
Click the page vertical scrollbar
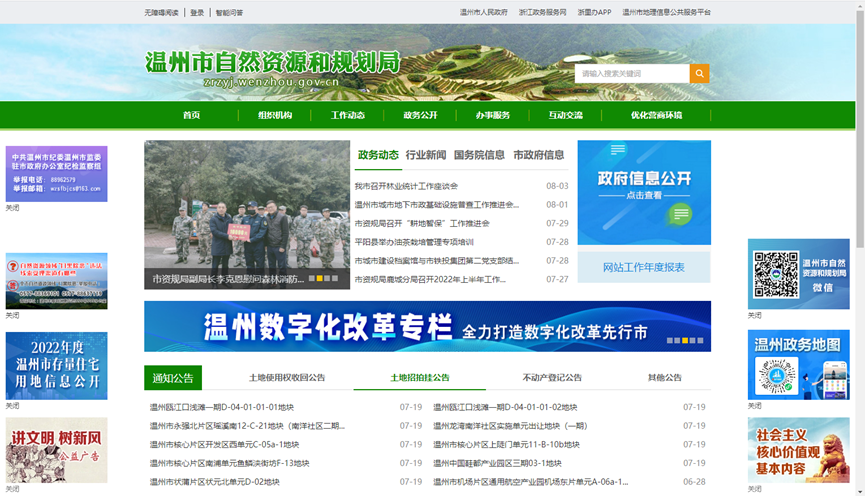click(860, 130)
